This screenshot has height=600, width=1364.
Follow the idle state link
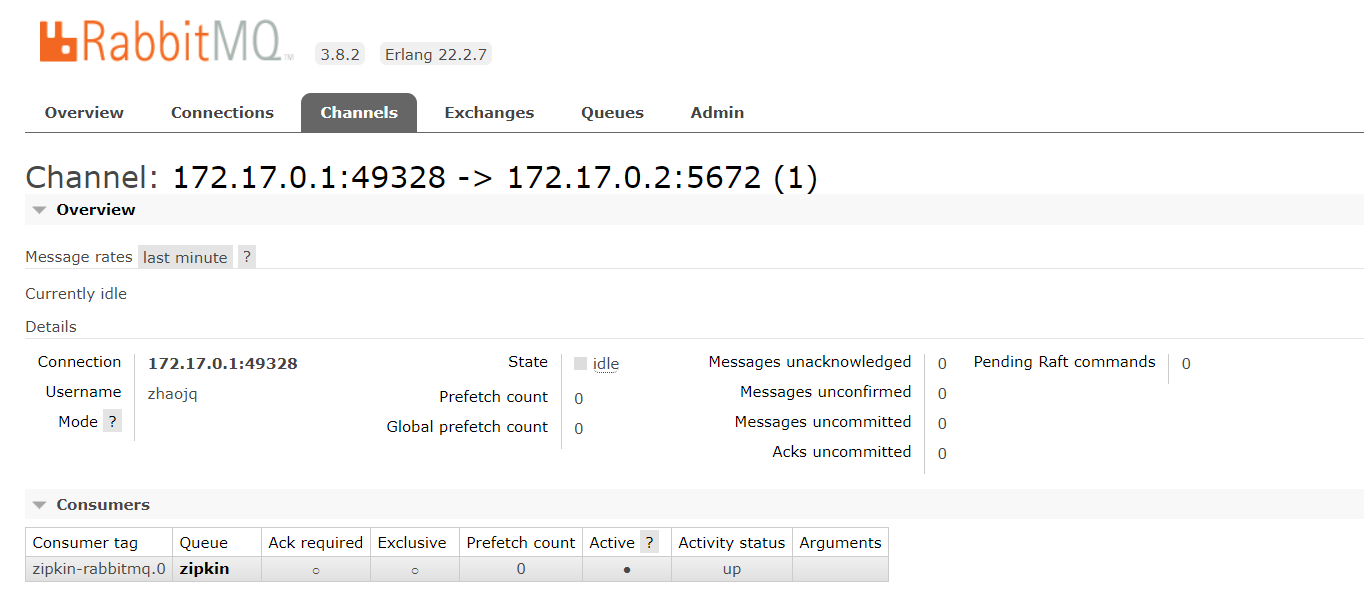tap(604, 363)
